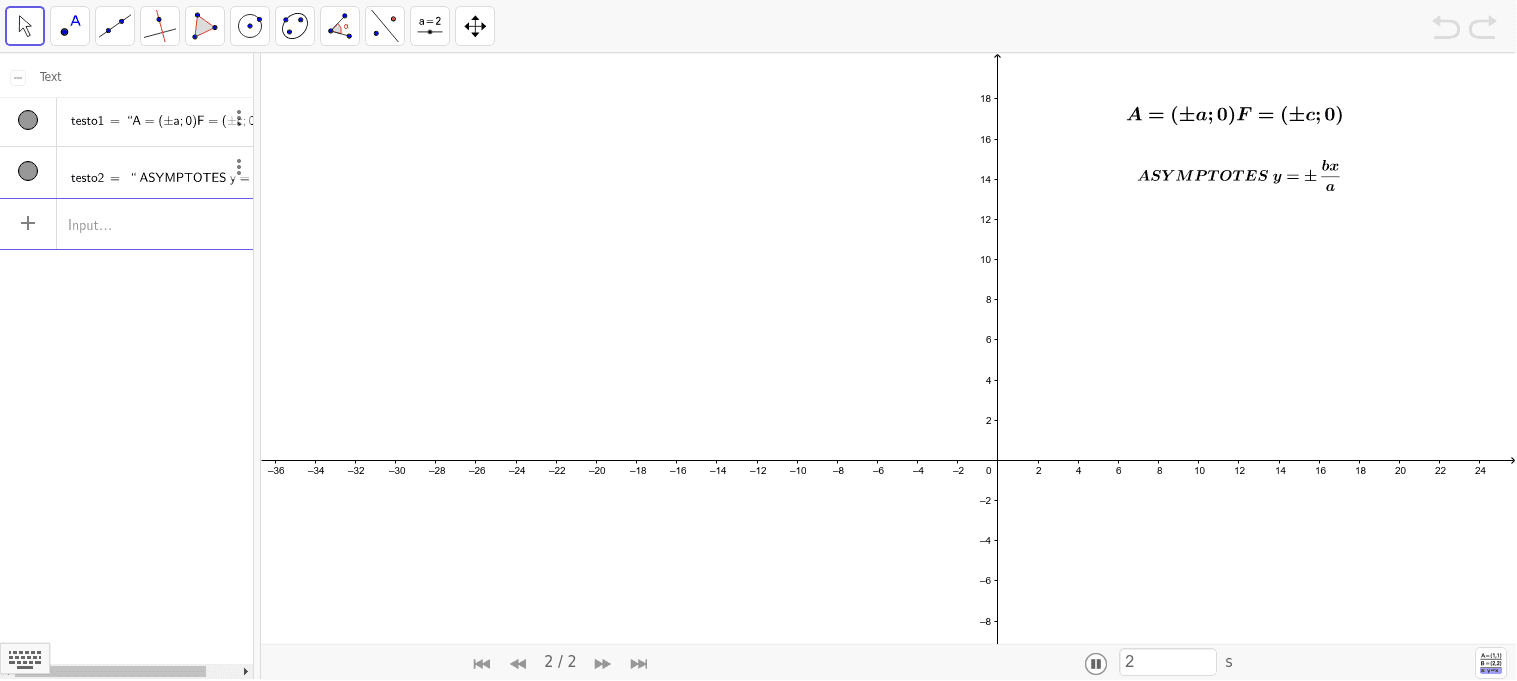The height and width of the screenshot is (681, 1517).
Task: Select the Ellipse conic tool
Action: pyautogui.click(x=295, y=26)
